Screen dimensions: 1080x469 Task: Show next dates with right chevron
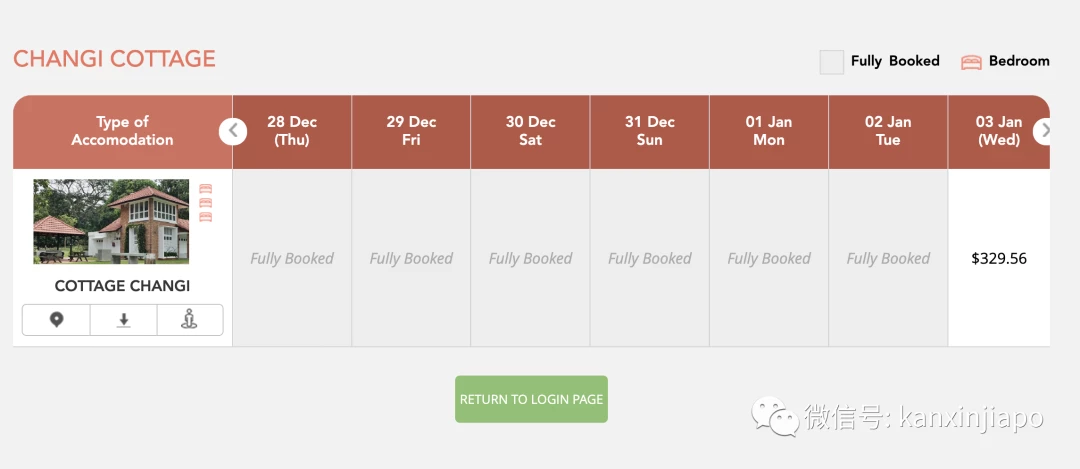[x=1043, y=131]
